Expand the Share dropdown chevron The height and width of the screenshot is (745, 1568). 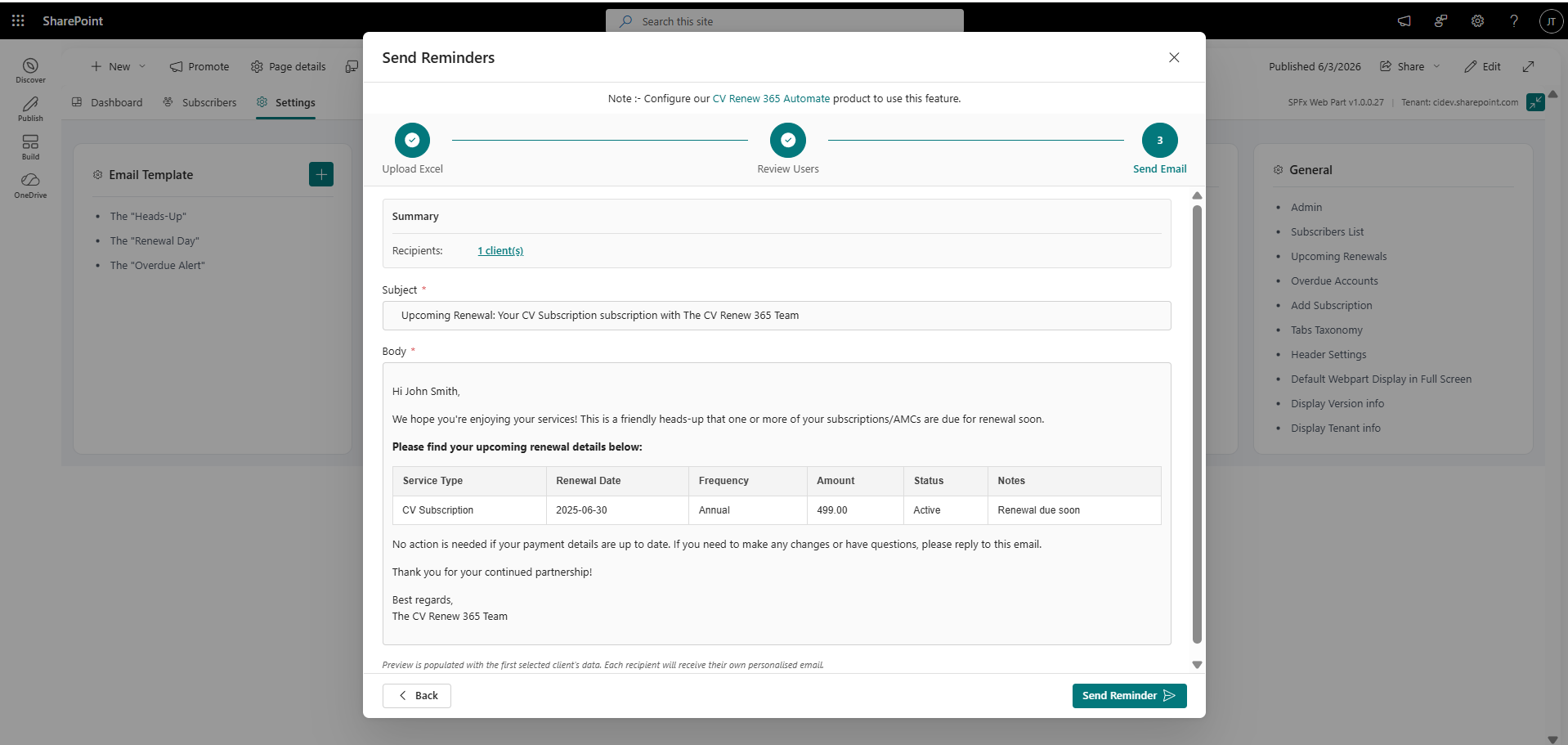click(x=1436, y=66)
